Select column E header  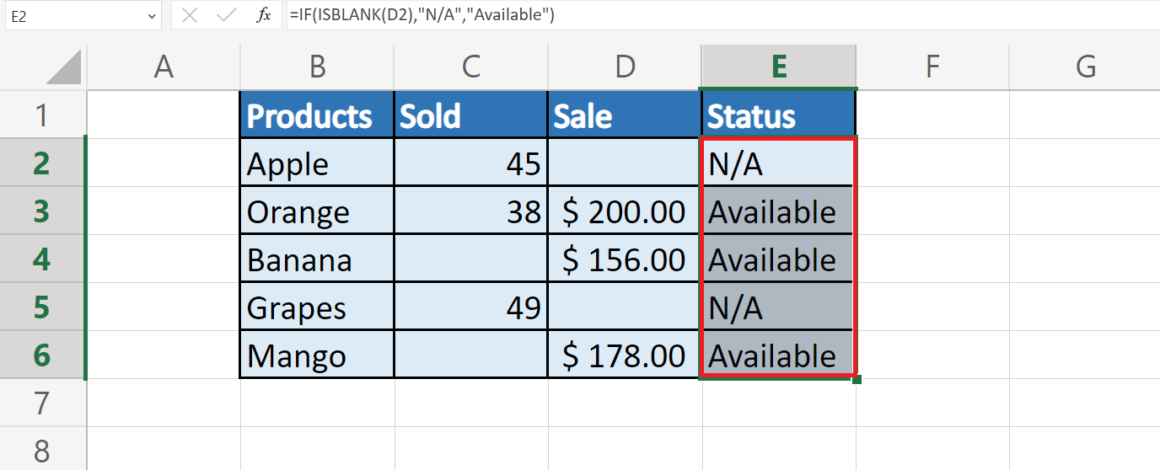(779, 67)
